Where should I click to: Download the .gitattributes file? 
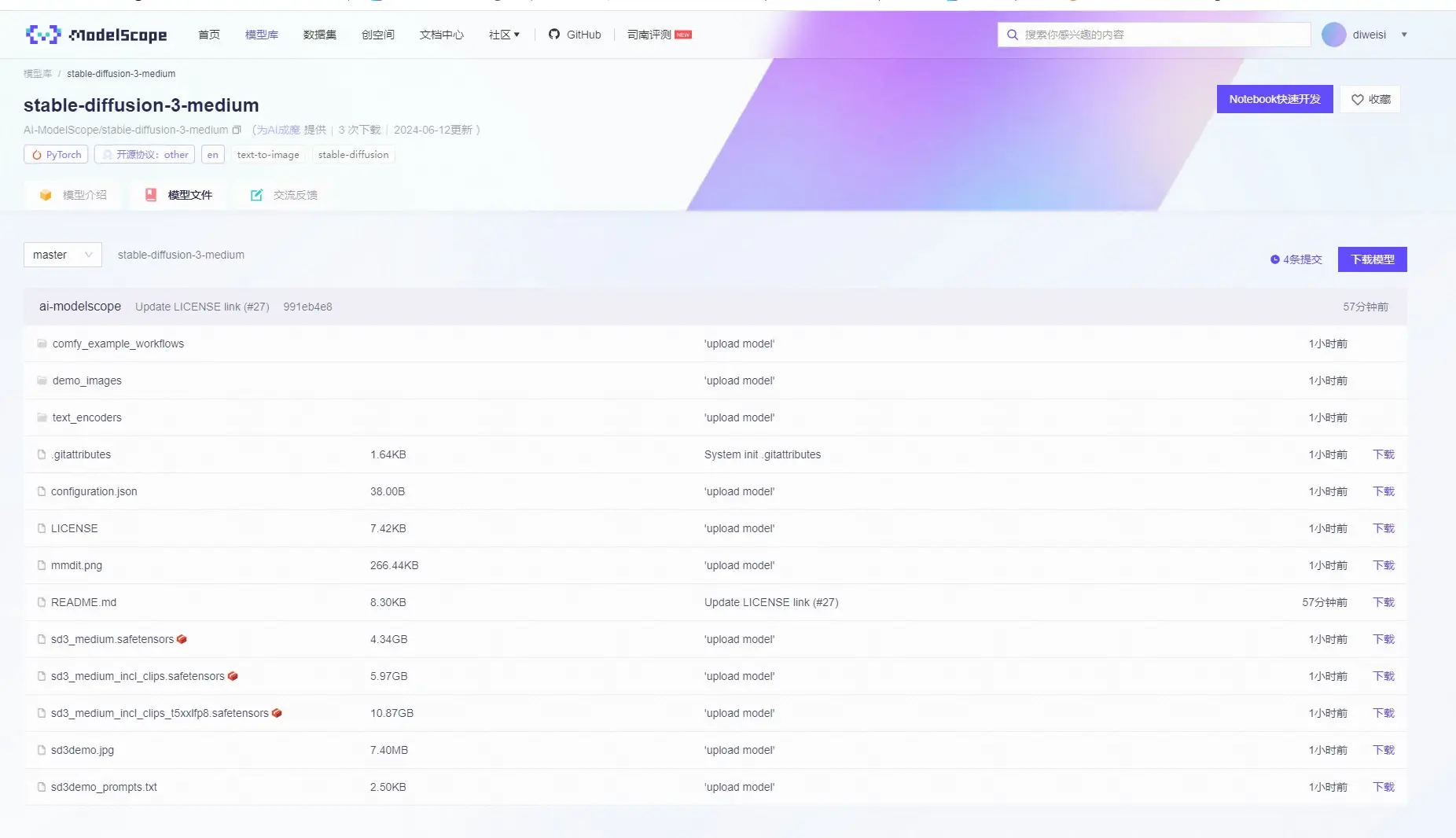coord(1384,454)
